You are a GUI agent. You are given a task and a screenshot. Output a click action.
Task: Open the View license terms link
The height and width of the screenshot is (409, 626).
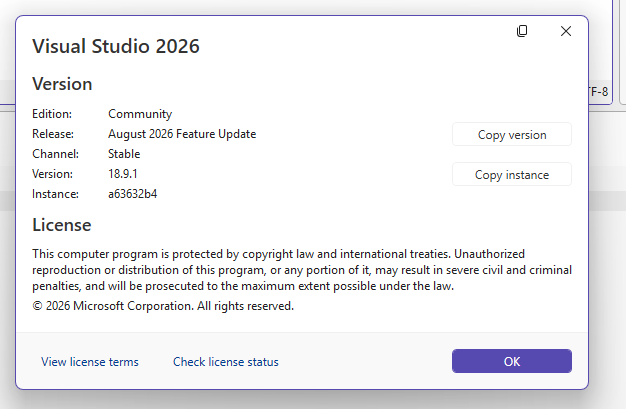pyautogui.click(x=90, y=362)
